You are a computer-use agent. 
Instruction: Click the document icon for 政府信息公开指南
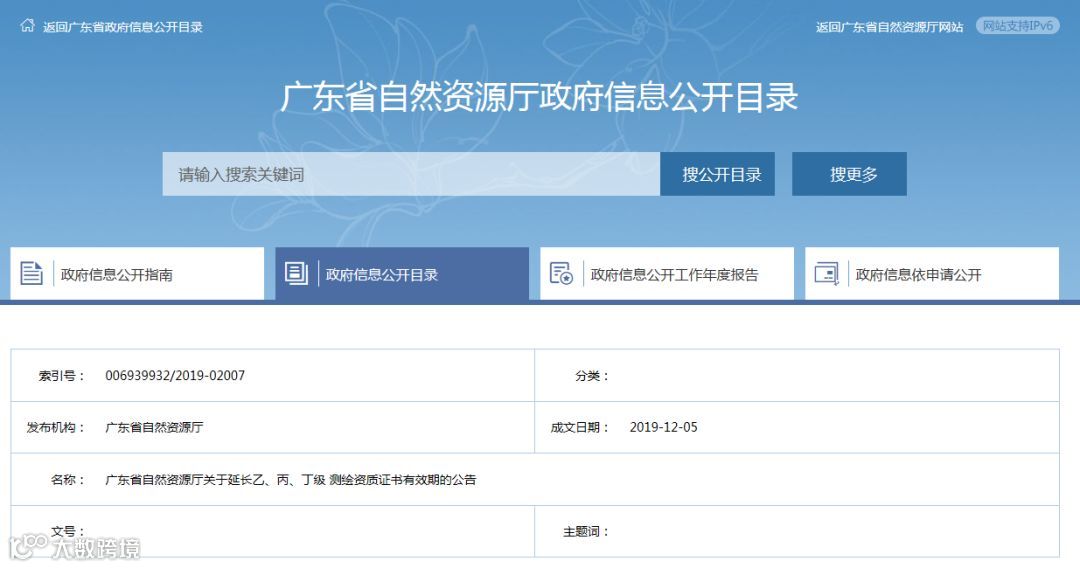pos(31,273)
